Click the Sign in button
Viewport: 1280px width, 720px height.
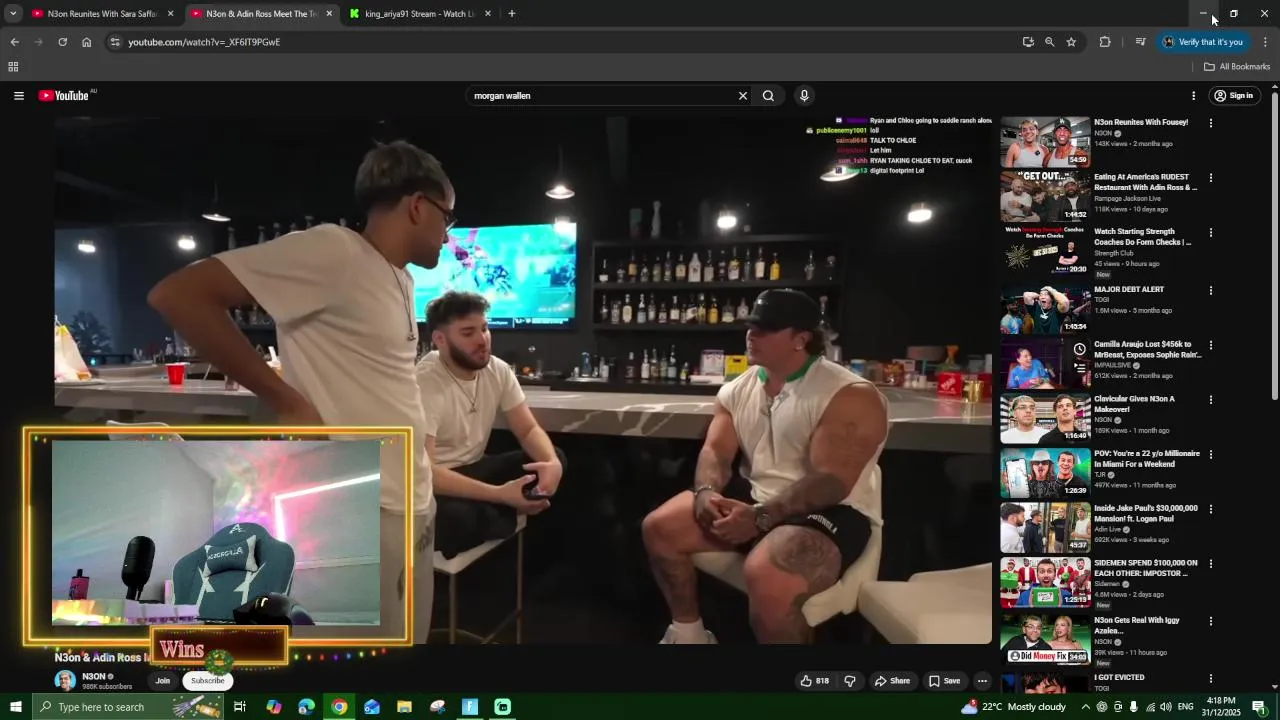click(1234, 96)
